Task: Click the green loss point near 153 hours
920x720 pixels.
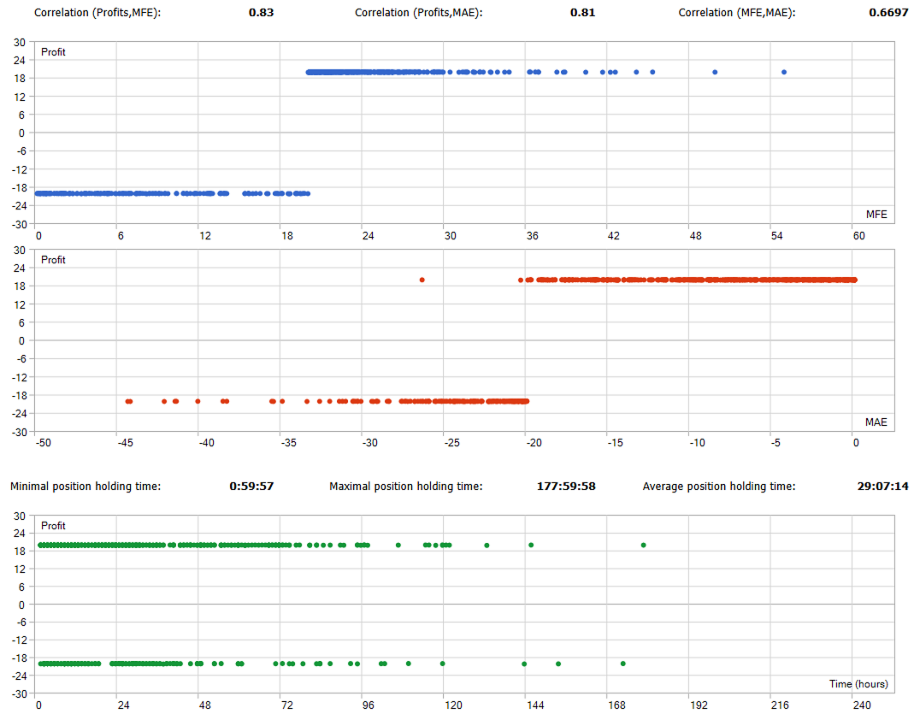Action: (x=558, y=664)
